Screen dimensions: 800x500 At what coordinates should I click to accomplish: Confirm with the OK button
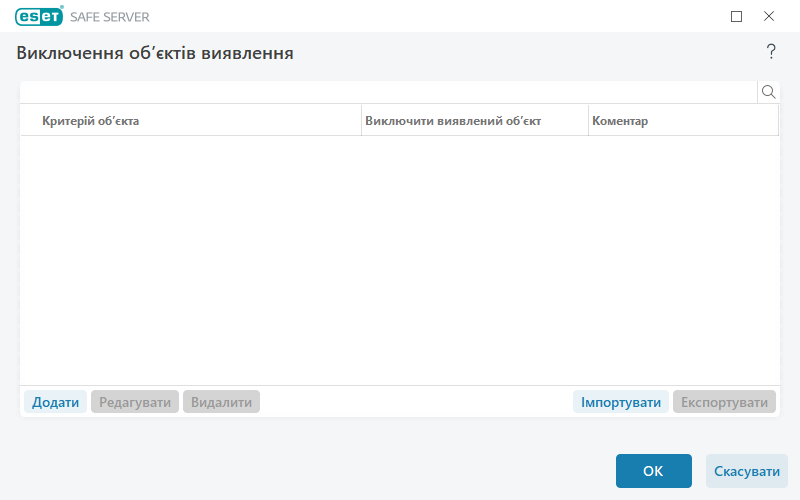653,471
